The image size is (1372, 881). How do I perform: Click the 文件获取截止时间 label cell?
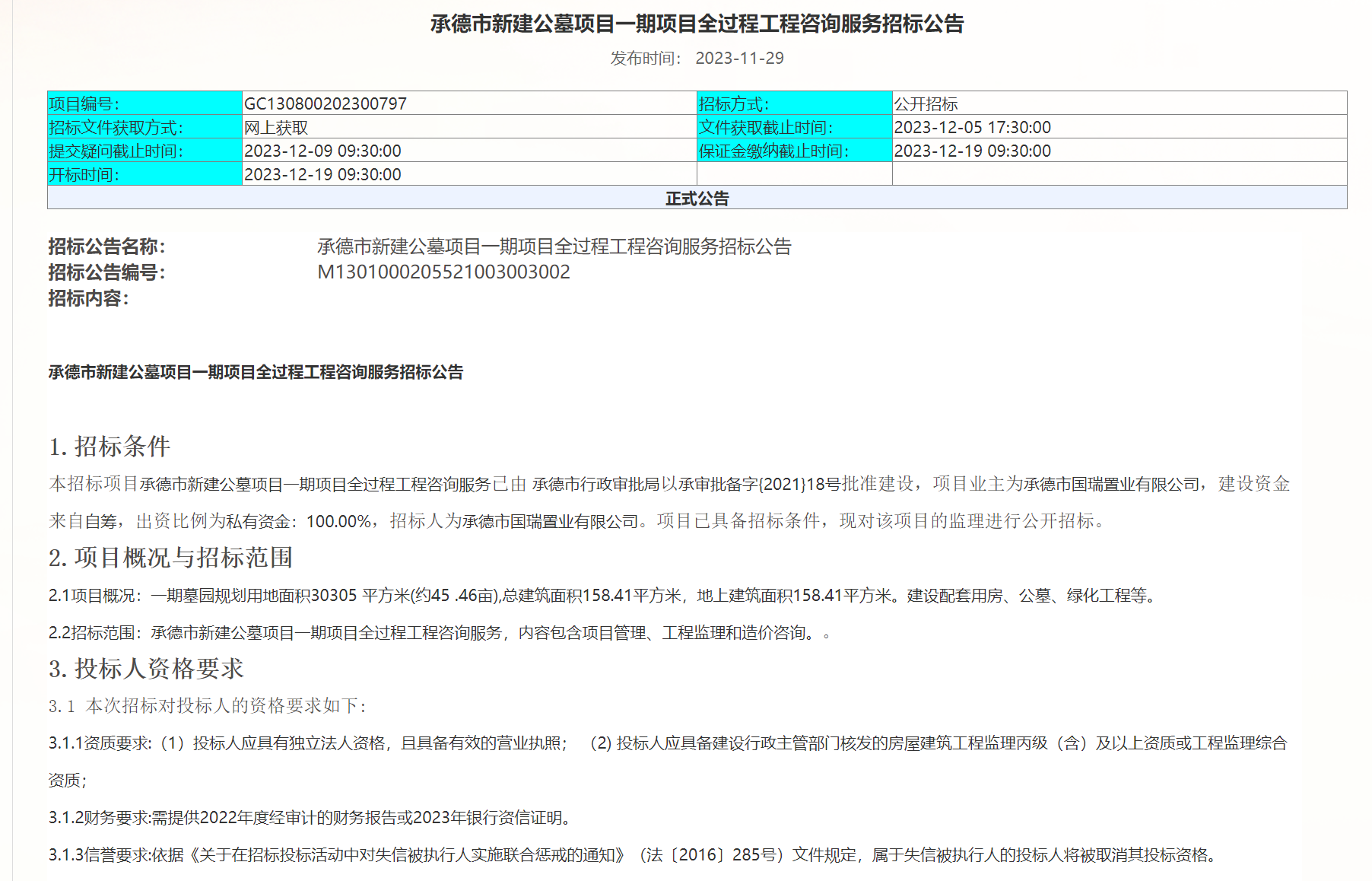794,127
